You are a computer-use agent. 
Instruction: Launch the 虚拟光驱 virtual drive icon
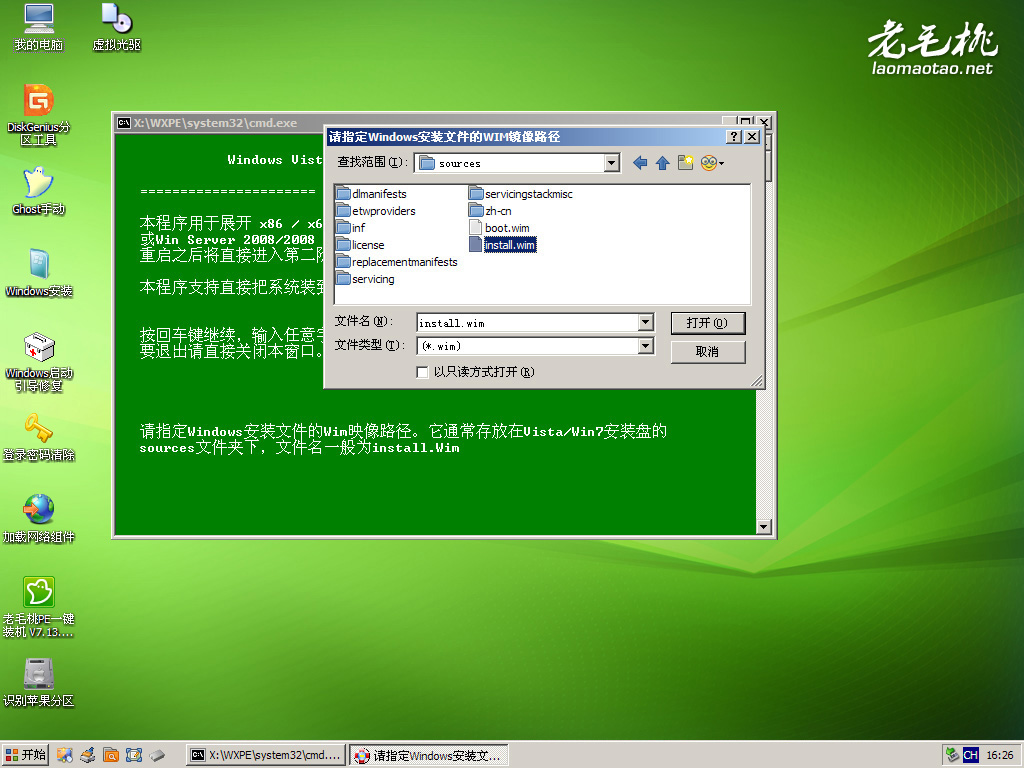click(x=117, y=27)
